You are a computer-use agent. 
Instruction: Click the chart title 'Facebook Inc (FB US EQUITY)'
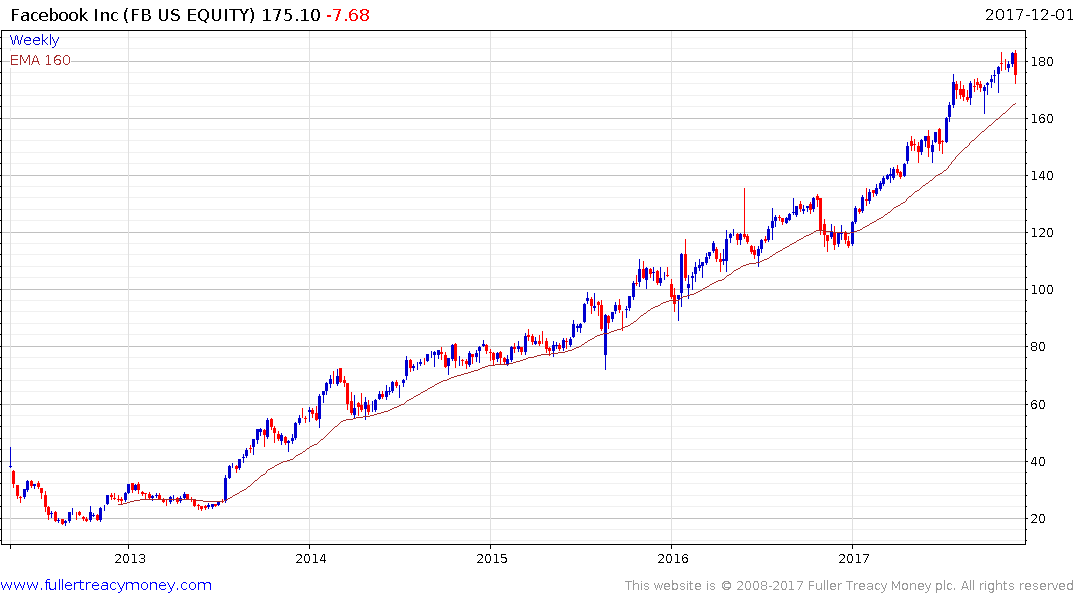click(x=134, y=15)
